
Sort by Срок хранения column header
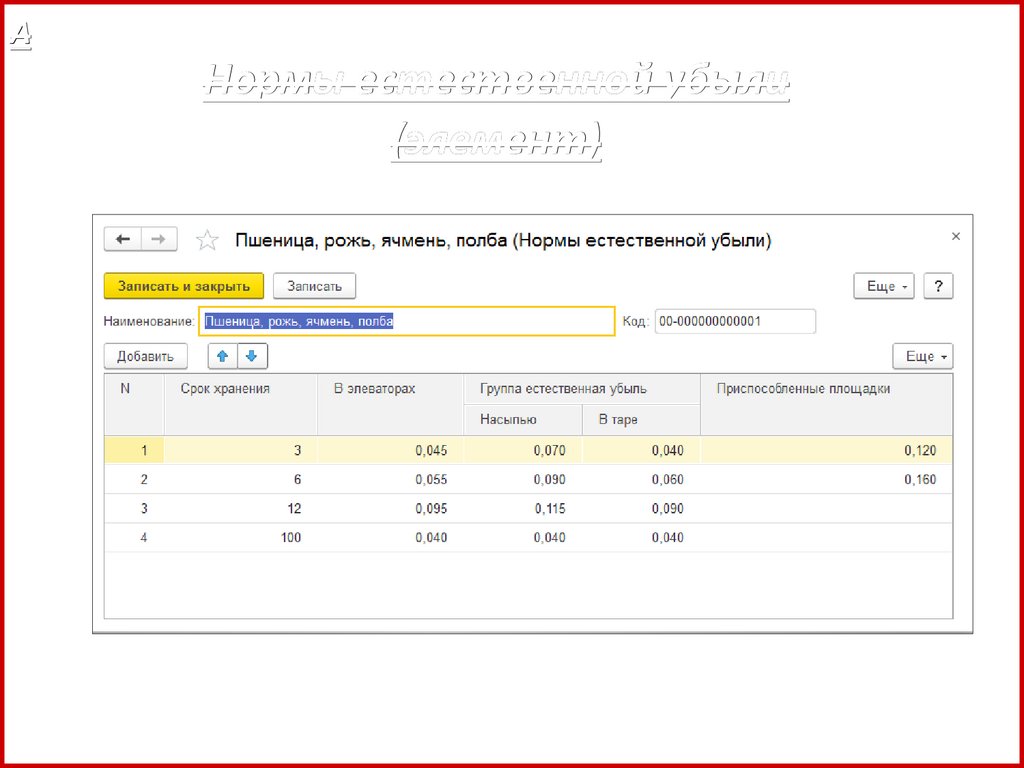point(225,389)
